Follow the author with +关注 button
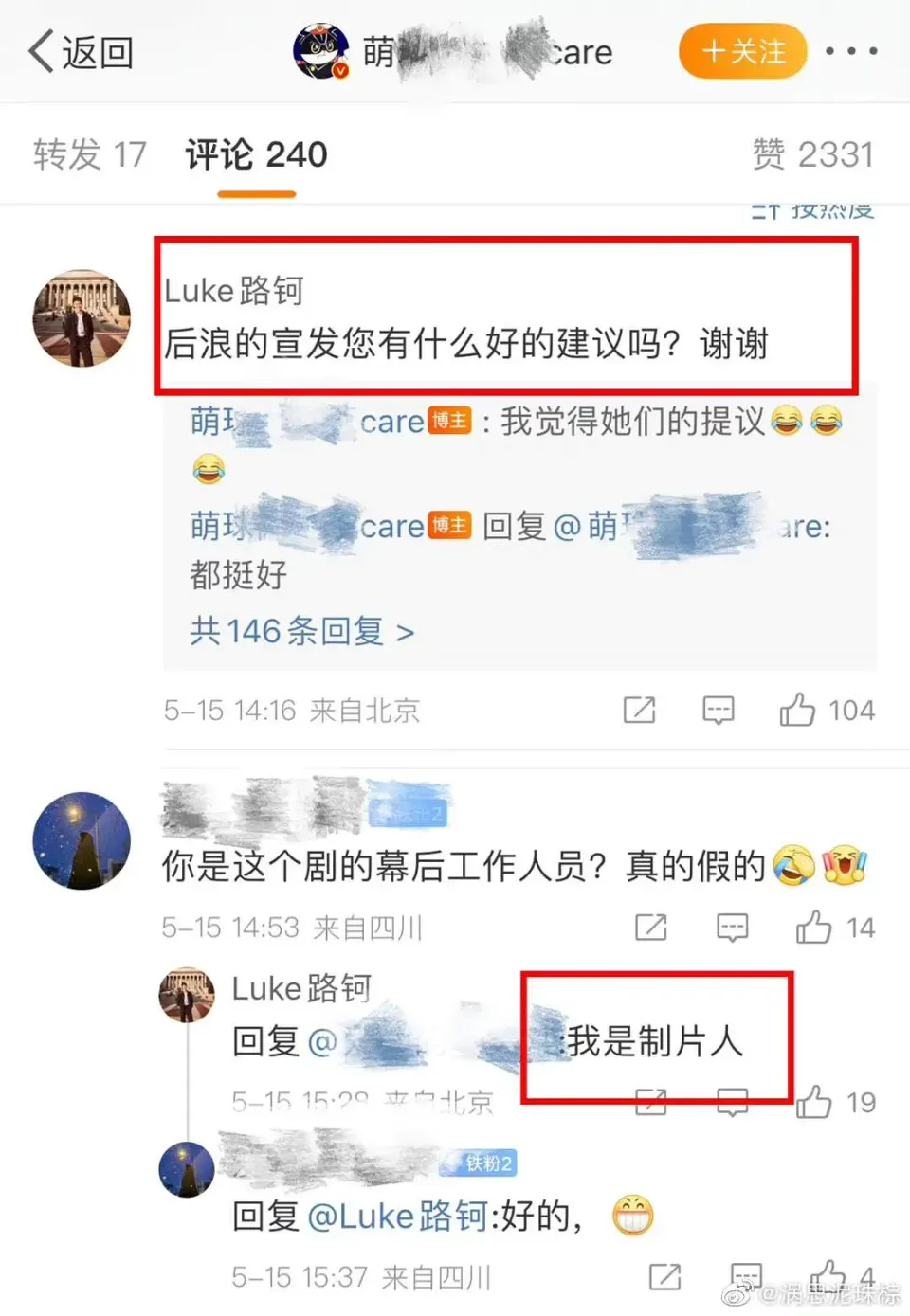Viewport: 910px width, 1316px height. point(743,51)
